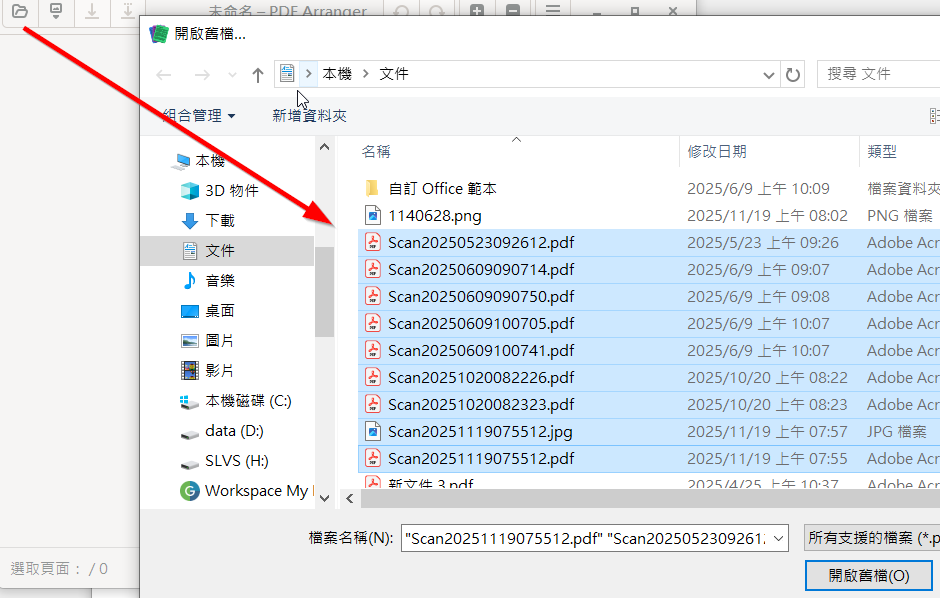Click the up one level arrow
This screenshot has height=598, width=940.
pos(258,75)
